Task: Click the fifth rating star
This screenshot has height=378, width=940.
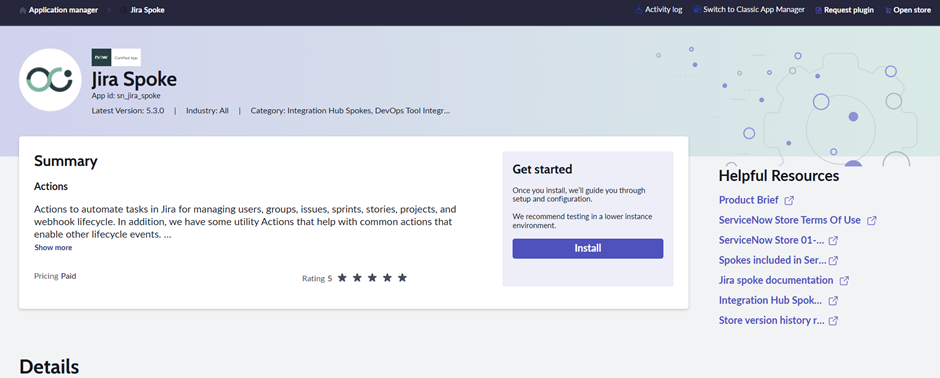Action: pyautogui.click(x=402, y=278)
